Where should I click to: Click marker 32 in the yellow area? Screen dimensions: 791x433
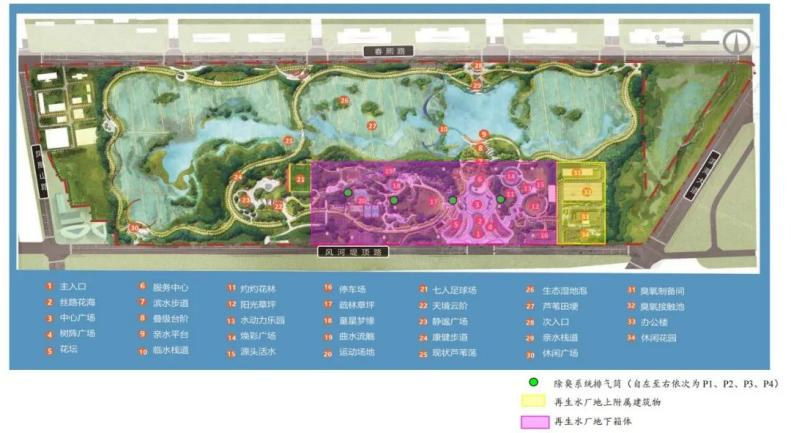[x=587, y=192]
